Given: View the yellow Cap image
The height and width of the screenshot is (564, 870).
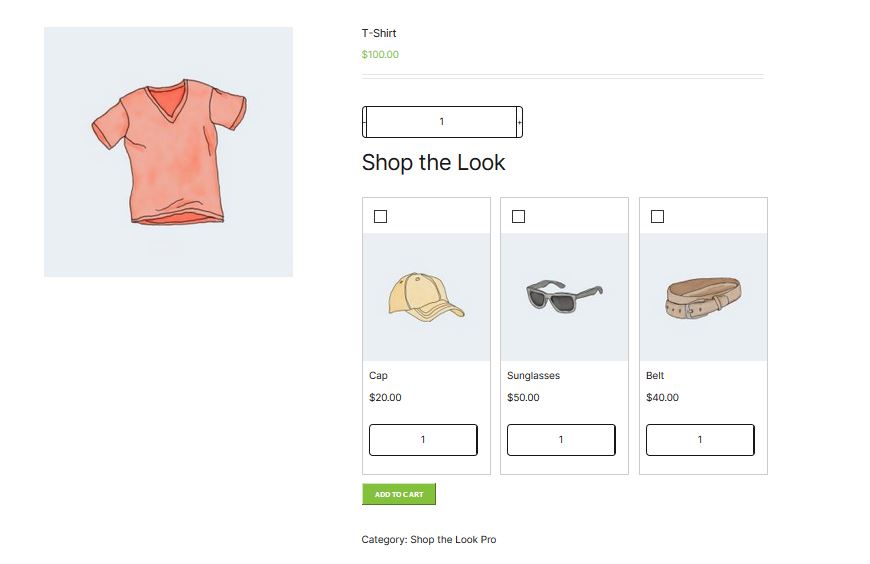Looking at the screenshot, I should 426,297.
